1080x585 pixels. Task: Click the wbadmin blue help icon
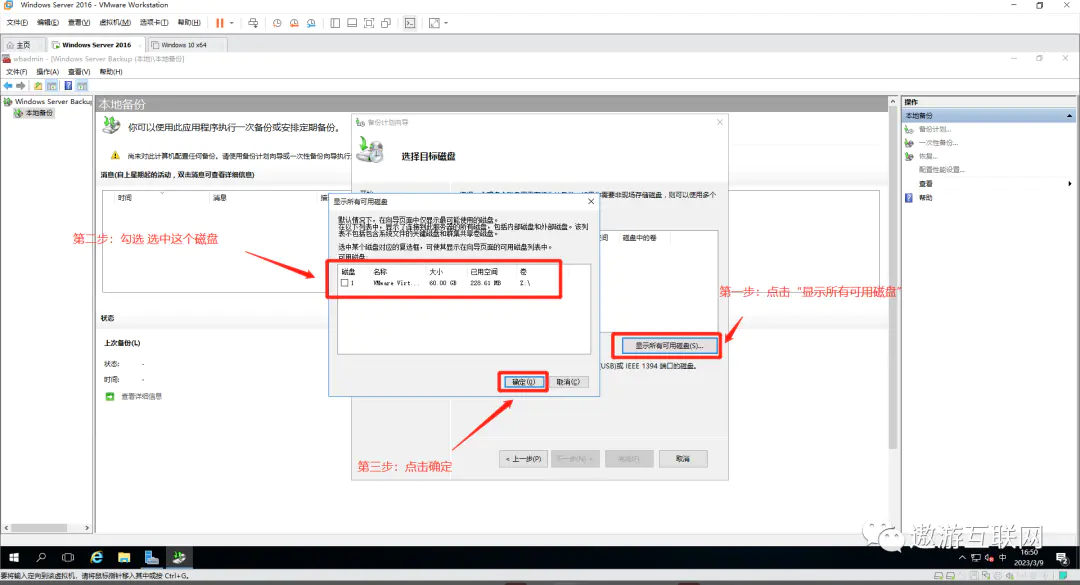68,85
